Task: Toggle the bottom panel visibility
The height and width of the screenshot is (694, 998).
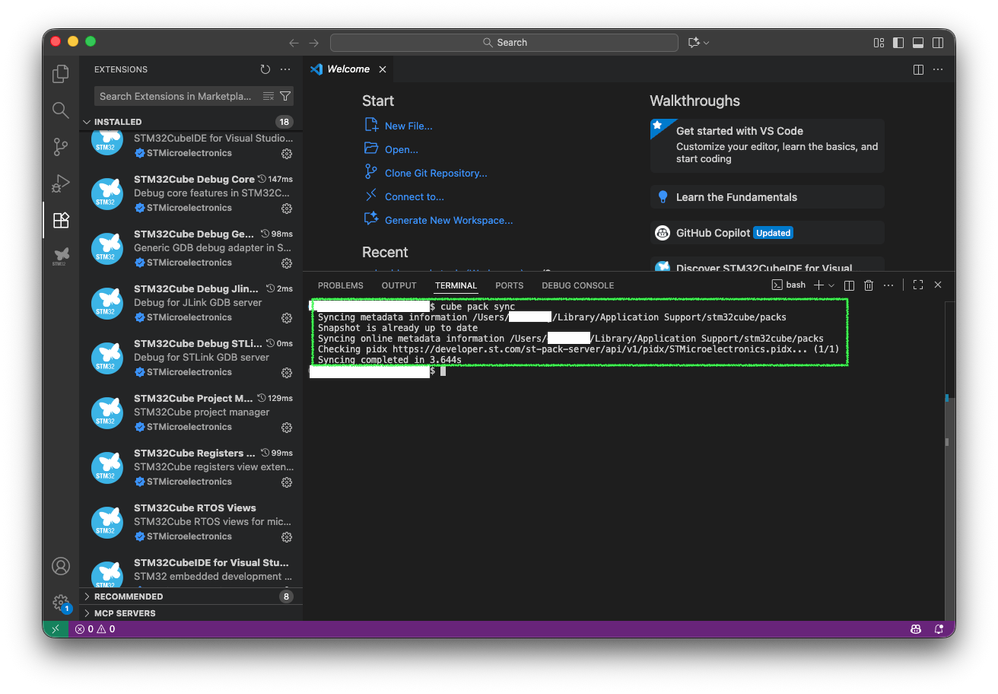Action: click(x=918, y=43)
